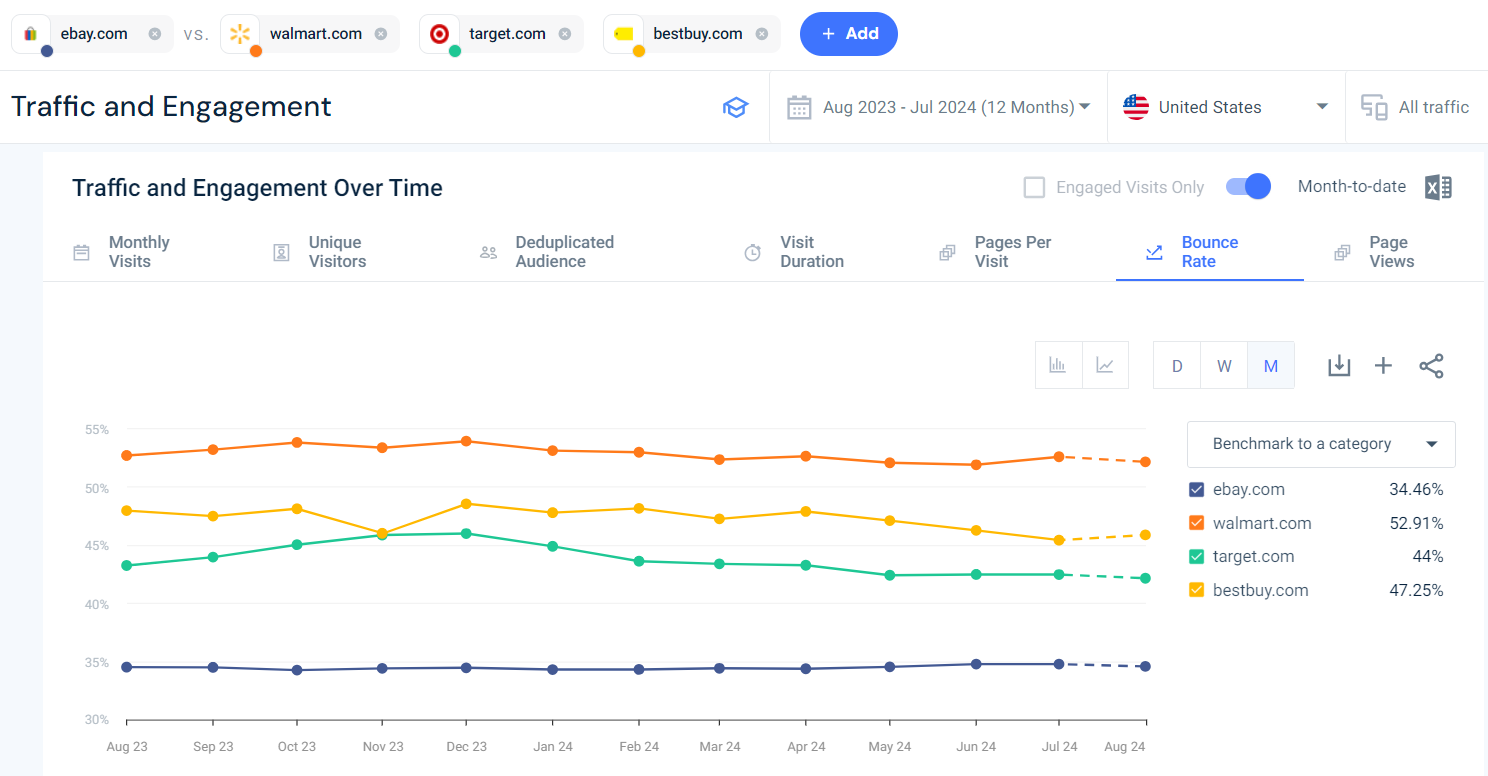Click the Page Views tab icon
This screenshot has width=1488, height=776.
point(1342,253)
